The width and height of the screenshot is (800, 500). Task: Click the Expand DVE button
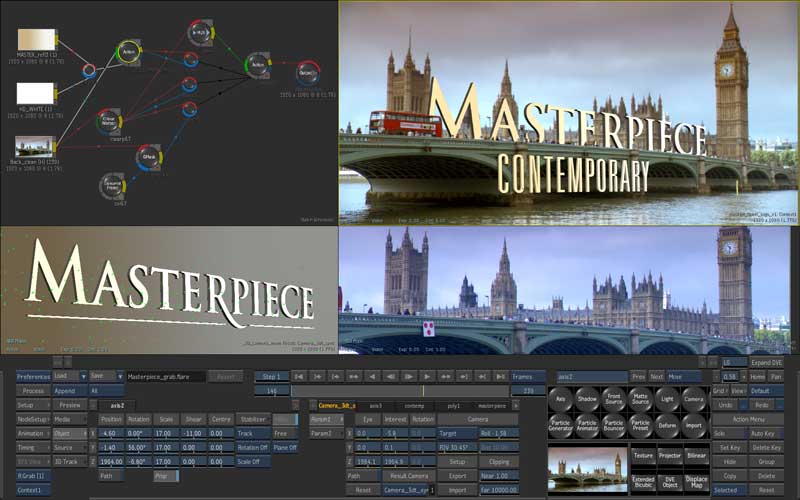click(766, 362)
